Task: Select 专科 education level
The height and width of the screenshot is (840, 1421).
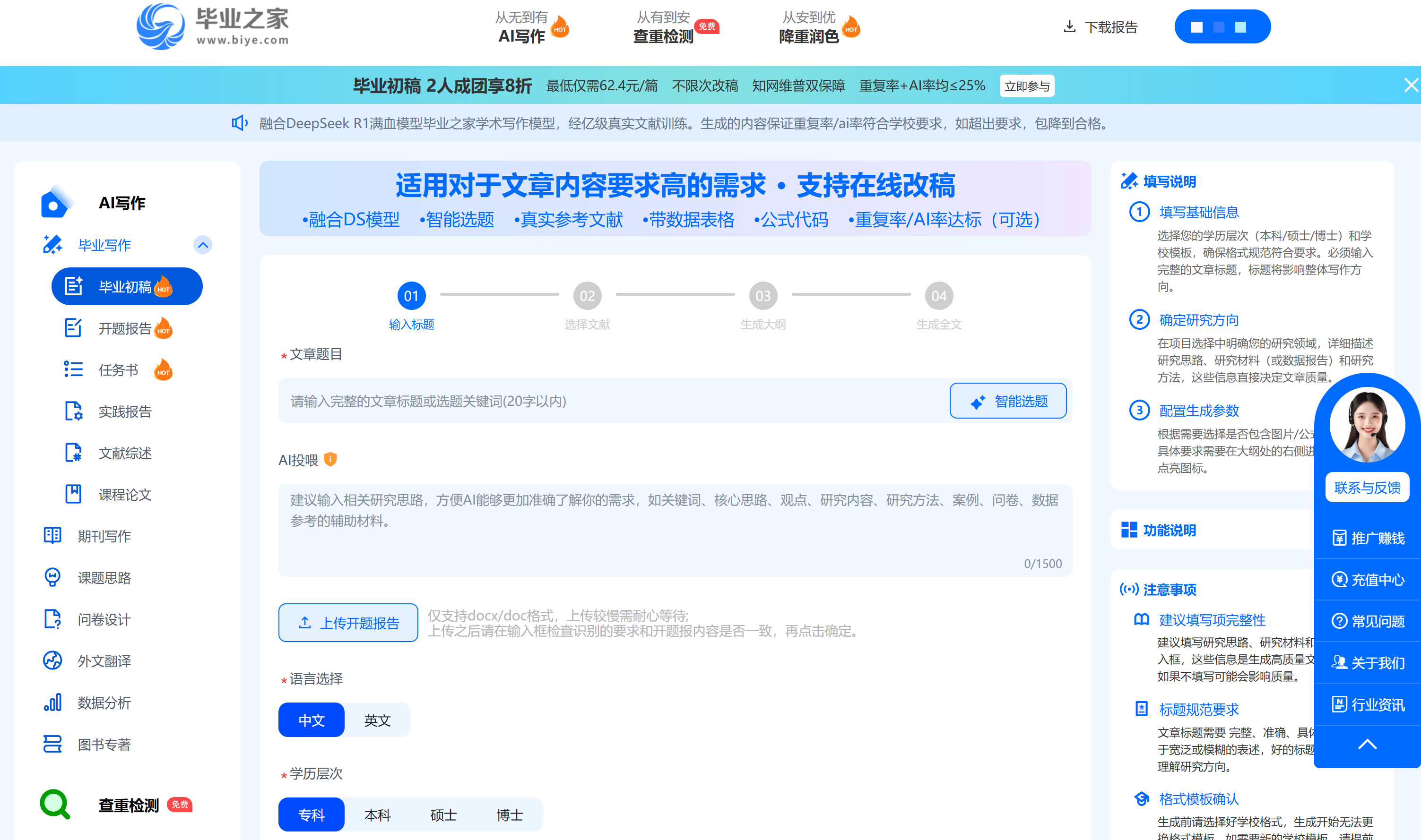Action: coord(312,814)
